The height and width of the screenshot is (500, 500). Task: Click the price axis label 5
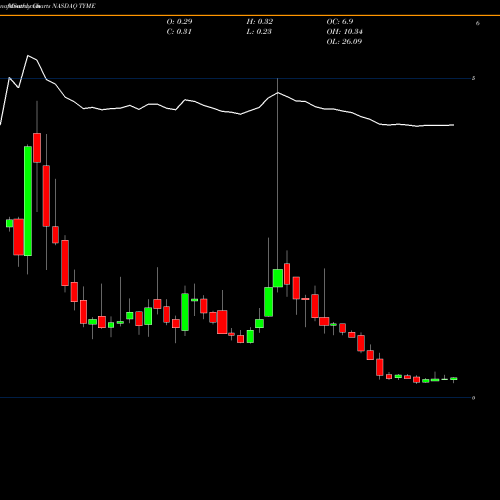click(473, 78)
